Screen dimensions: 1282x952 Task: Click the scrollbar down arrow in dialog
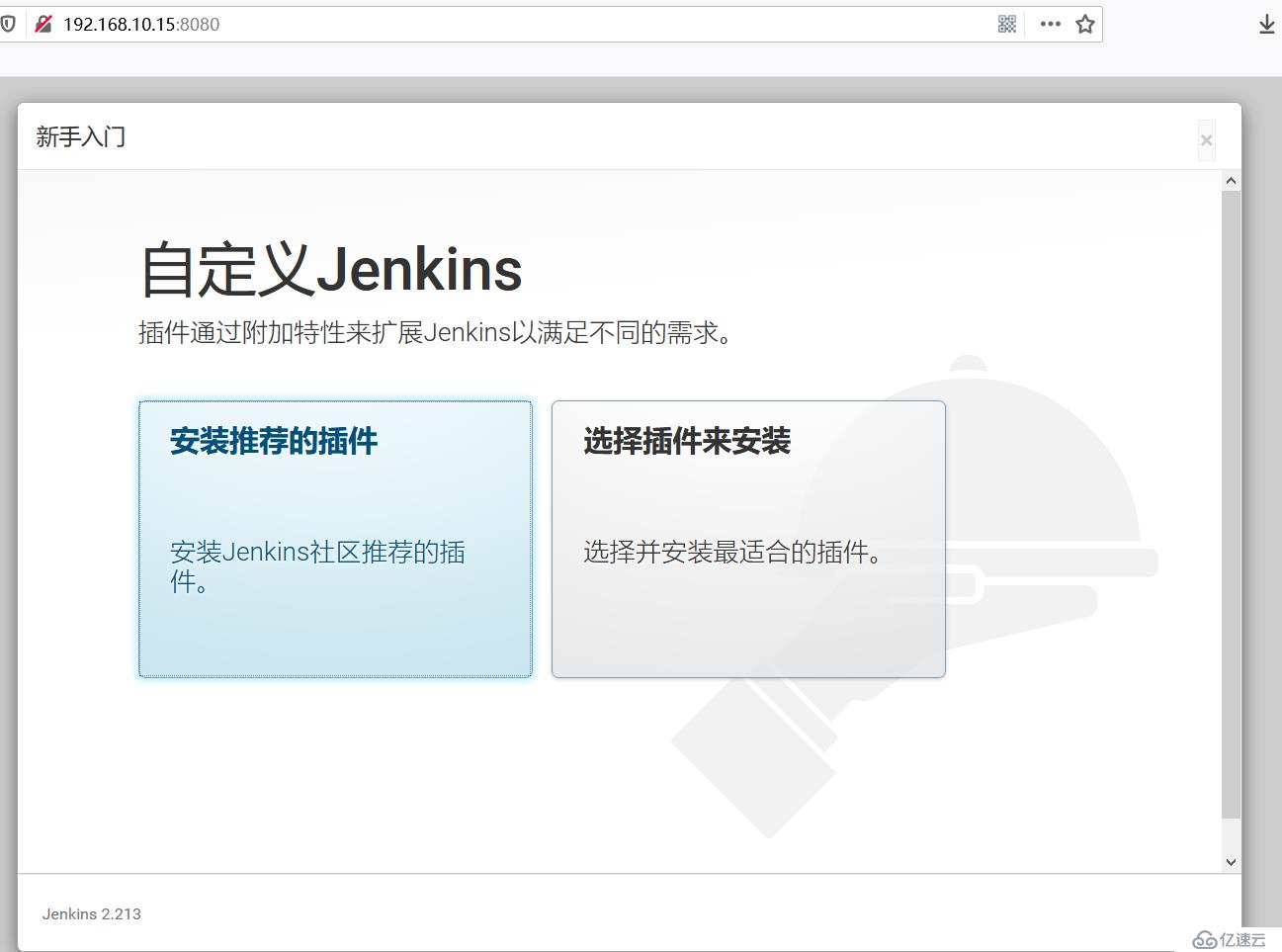(x=1231, y=862)
